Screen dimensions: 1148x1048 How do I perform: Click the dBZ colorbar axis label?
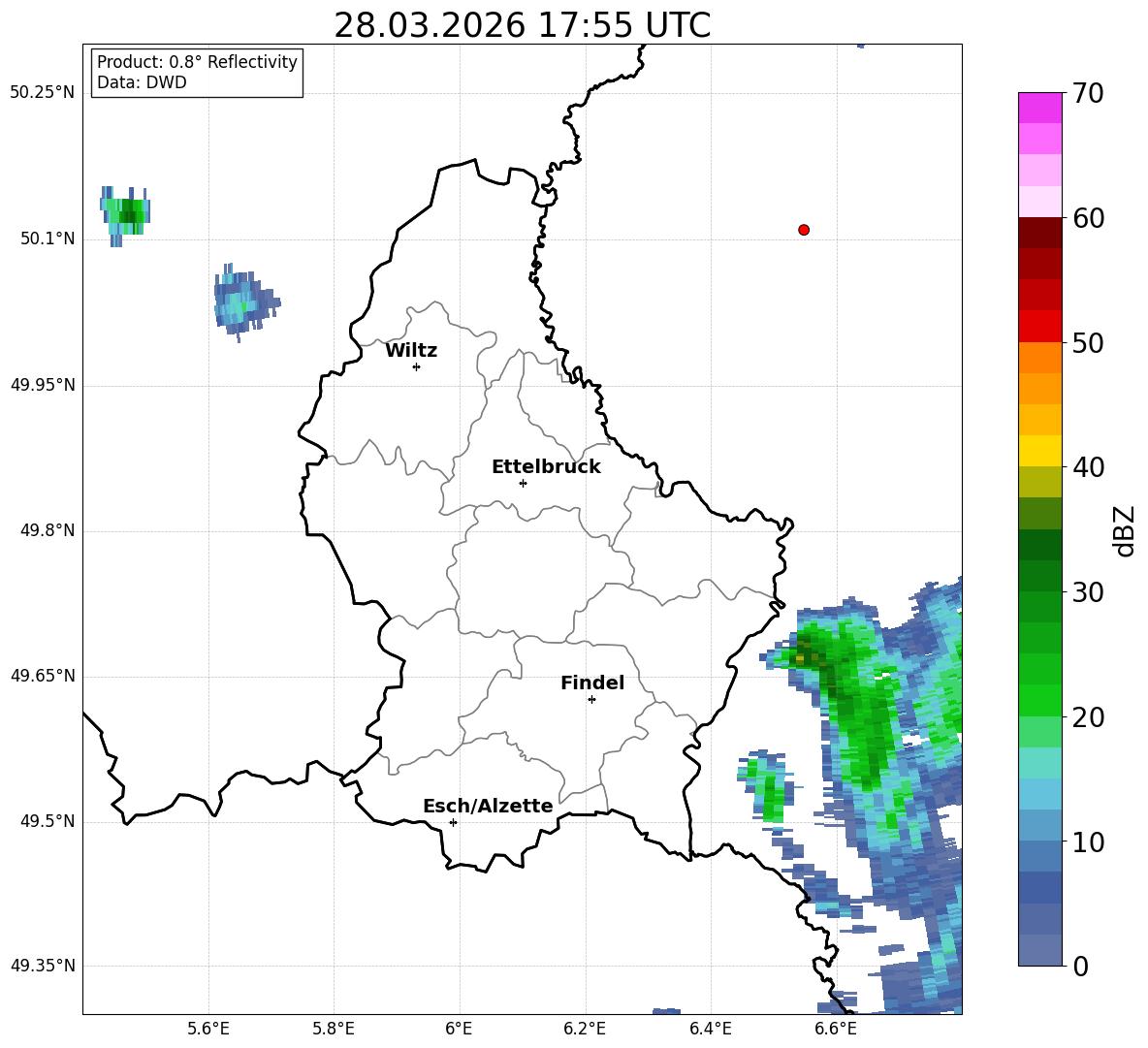coord(1124,530)
